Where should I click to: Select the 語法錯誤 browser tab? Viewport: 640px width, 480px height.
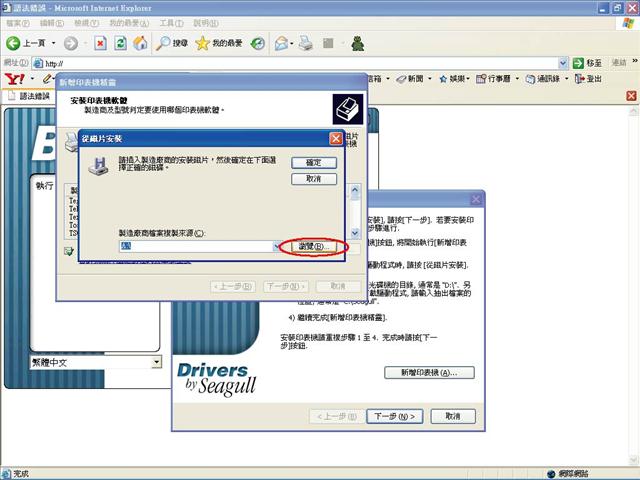(x=29, y=96)
